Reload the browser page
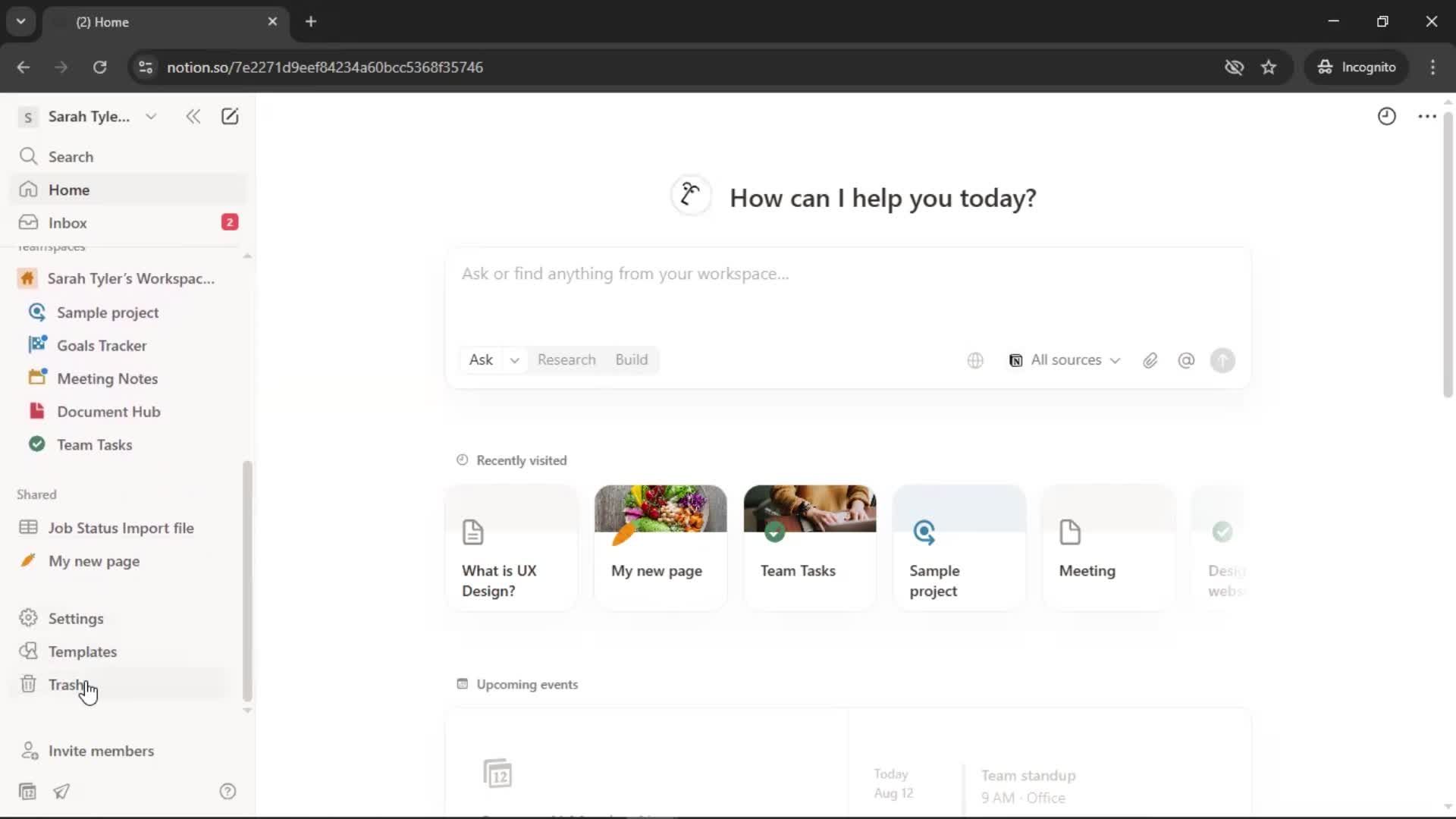This screenshot has height=819, width=1456. (x=99, y=67)
